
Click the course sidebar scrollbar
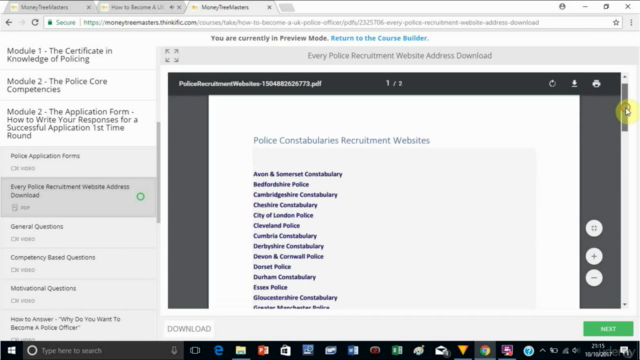point(158,172)
